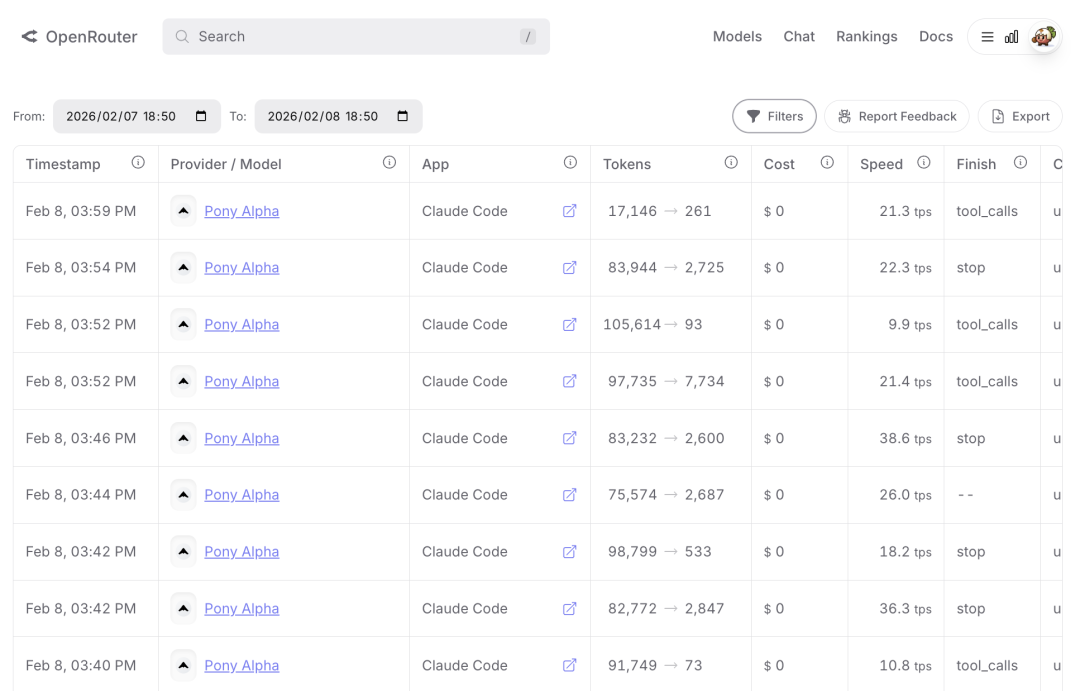This screenshot has height=691, width=1080.
Task: Show info for the Cost column
Action: pos(827,163)
